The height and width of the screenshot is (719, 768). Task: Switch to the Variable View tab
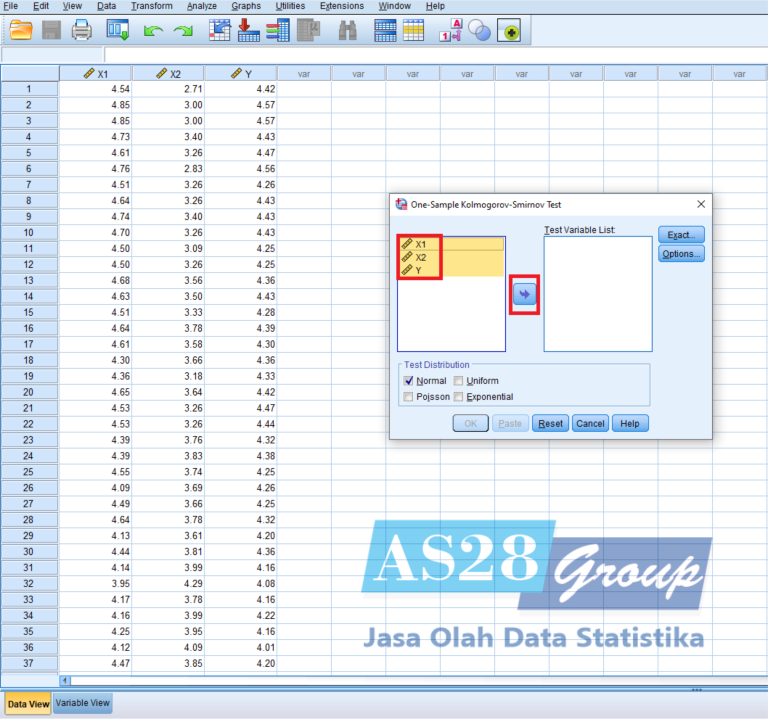click(x=83, y=703)
